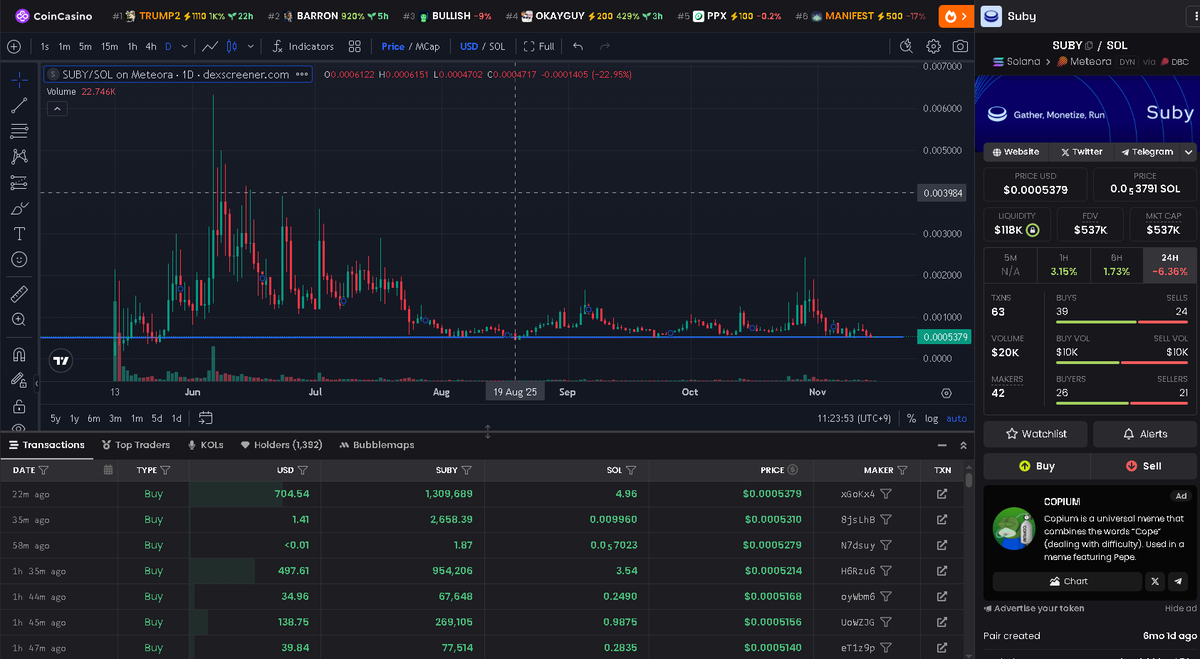Select the trend line drawing tool
This screenshot has height=659, width=1200.
point(19,105)
